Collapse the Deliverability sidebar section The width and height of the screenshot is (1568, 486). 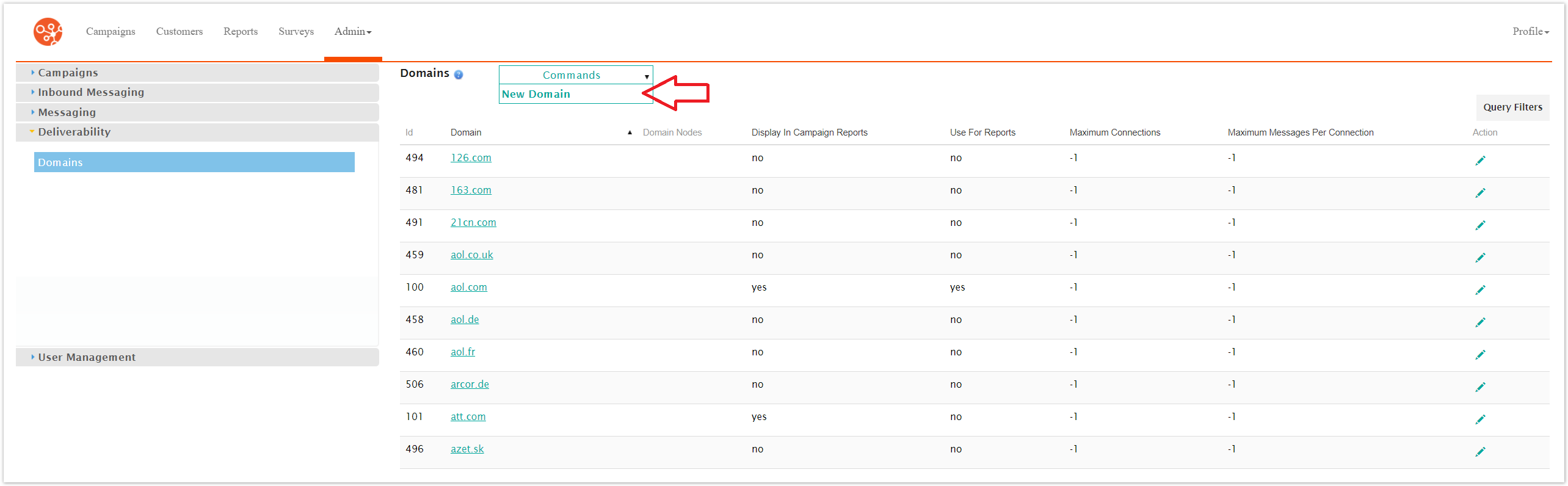74,132
